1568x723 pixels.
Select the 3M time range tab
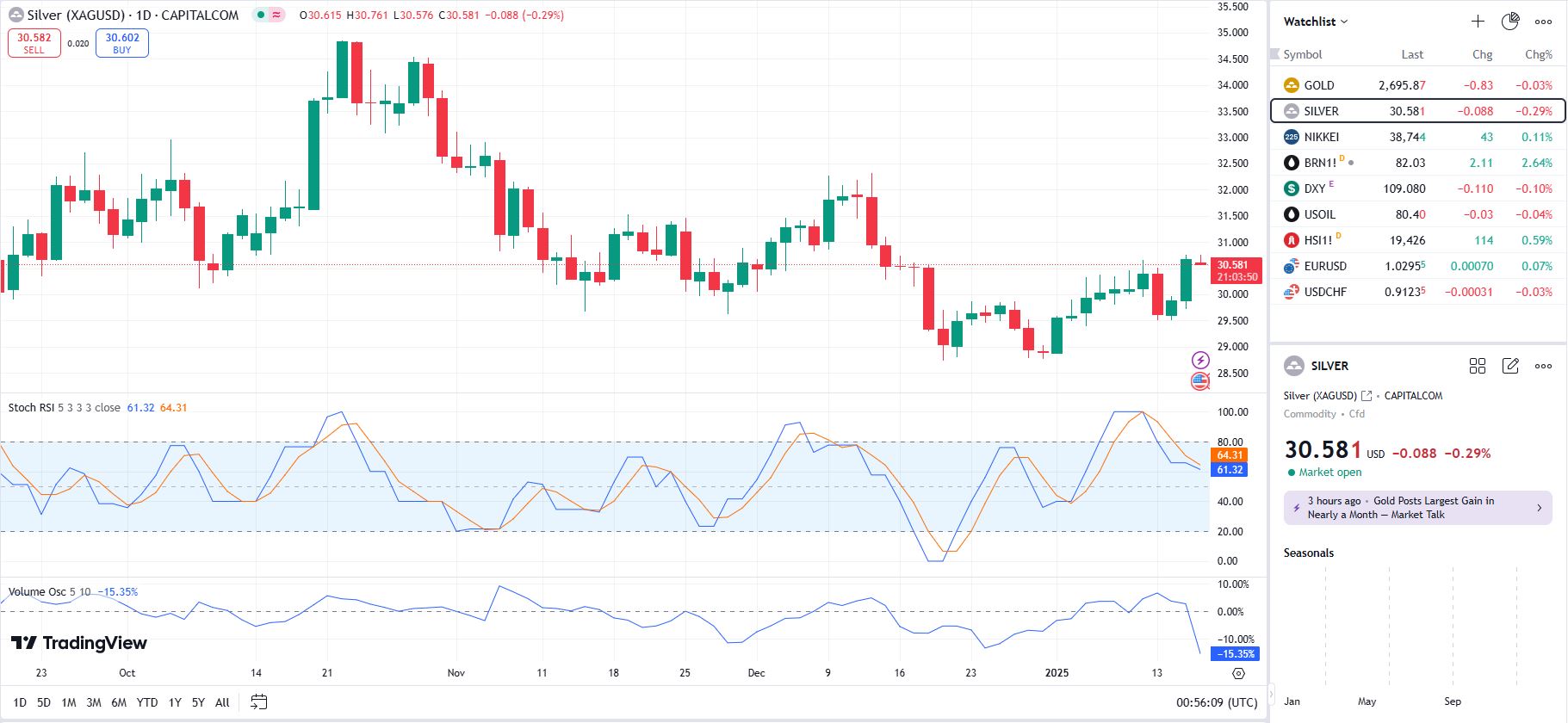pyautogui.click(x=94, y=702)
